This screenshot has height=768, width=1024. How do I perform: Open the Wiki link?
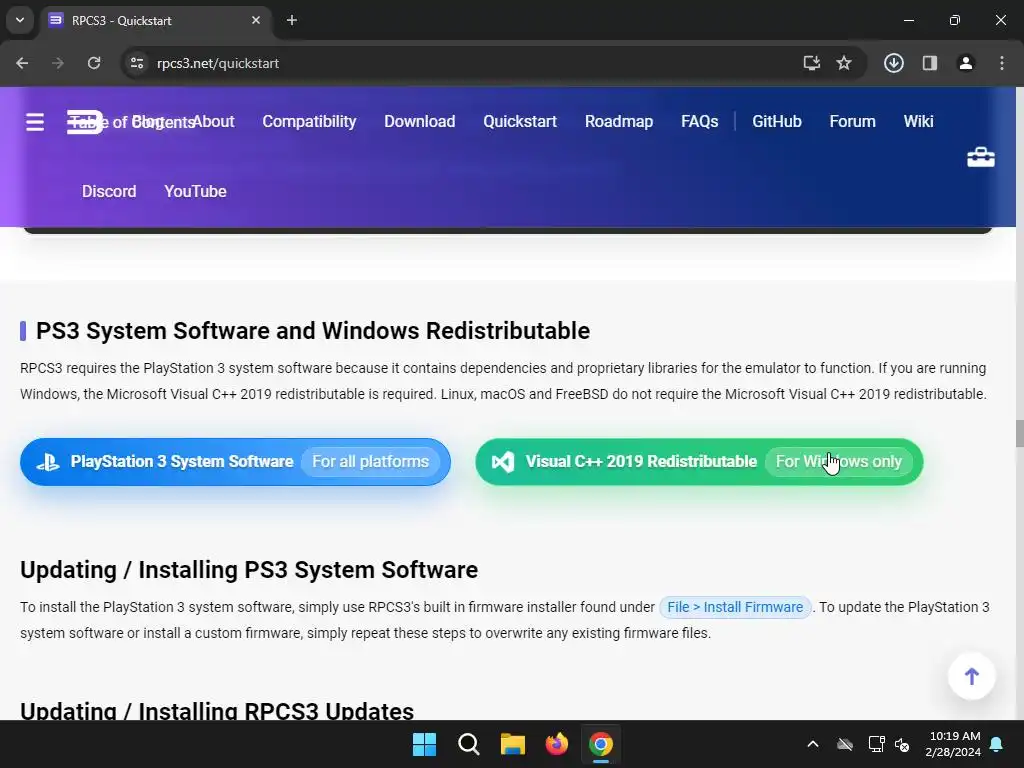[x=918, y=121]
